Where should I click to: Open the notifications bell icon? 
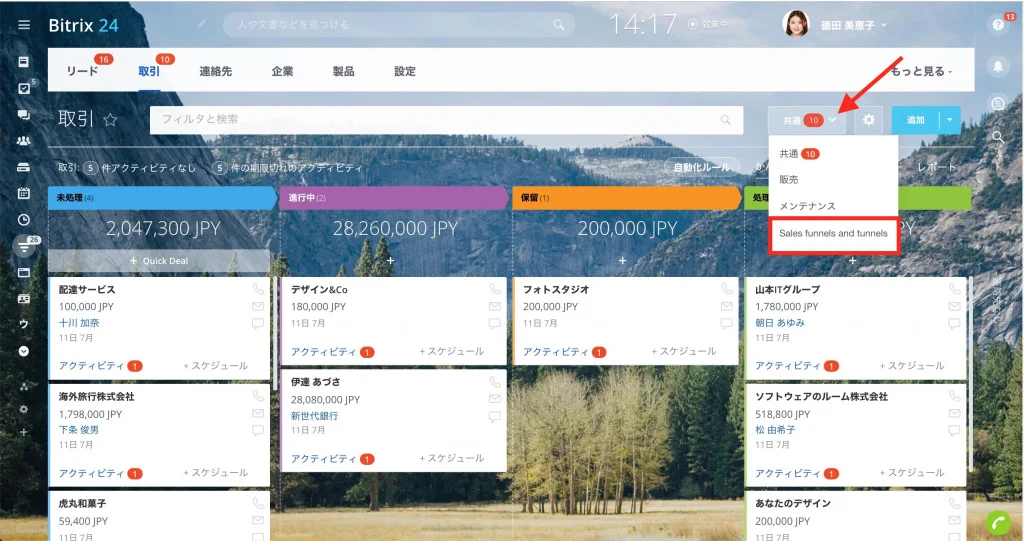coord(998,66)
